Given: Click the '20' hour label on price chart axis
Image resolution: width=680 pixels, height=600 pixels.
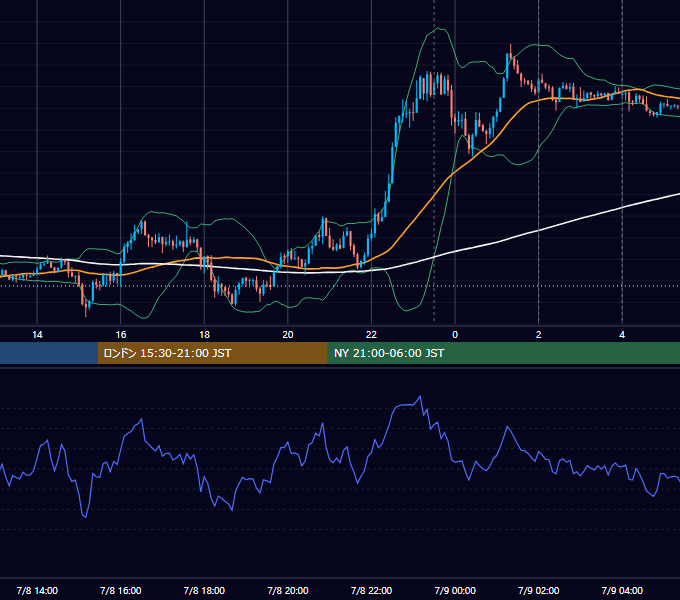Looking at the screenshot, I should [288, 335].
